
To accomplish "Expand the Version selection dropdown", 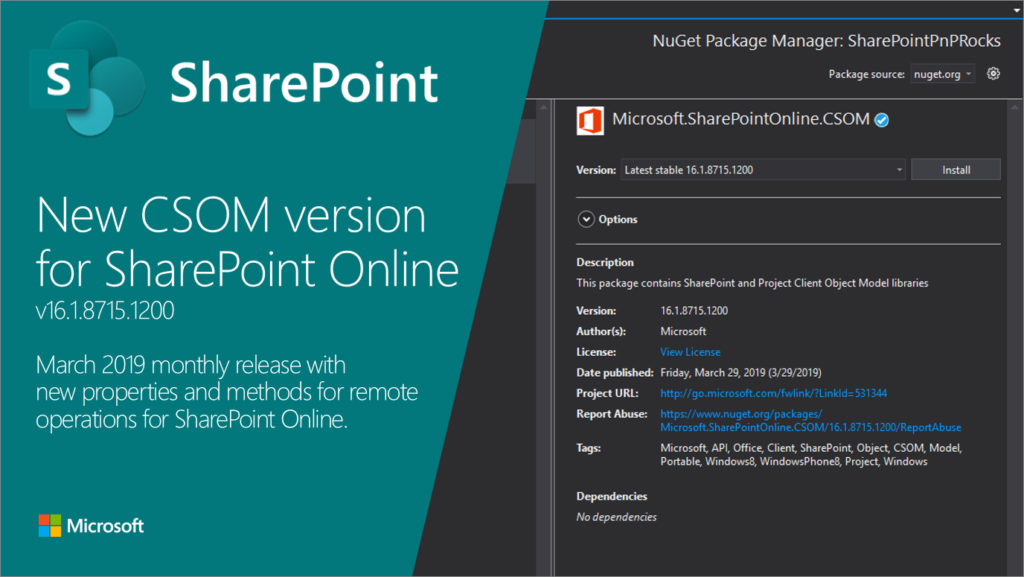I will point(763,170).
